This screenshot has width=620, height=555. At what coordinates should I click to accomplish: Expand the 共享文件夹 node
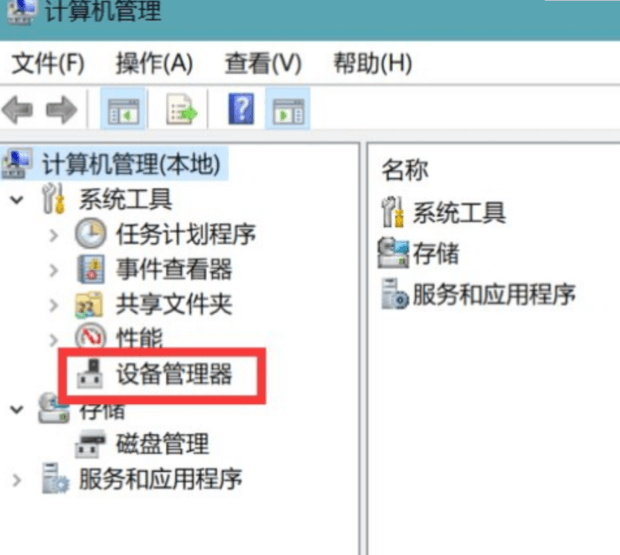[53, 305]
